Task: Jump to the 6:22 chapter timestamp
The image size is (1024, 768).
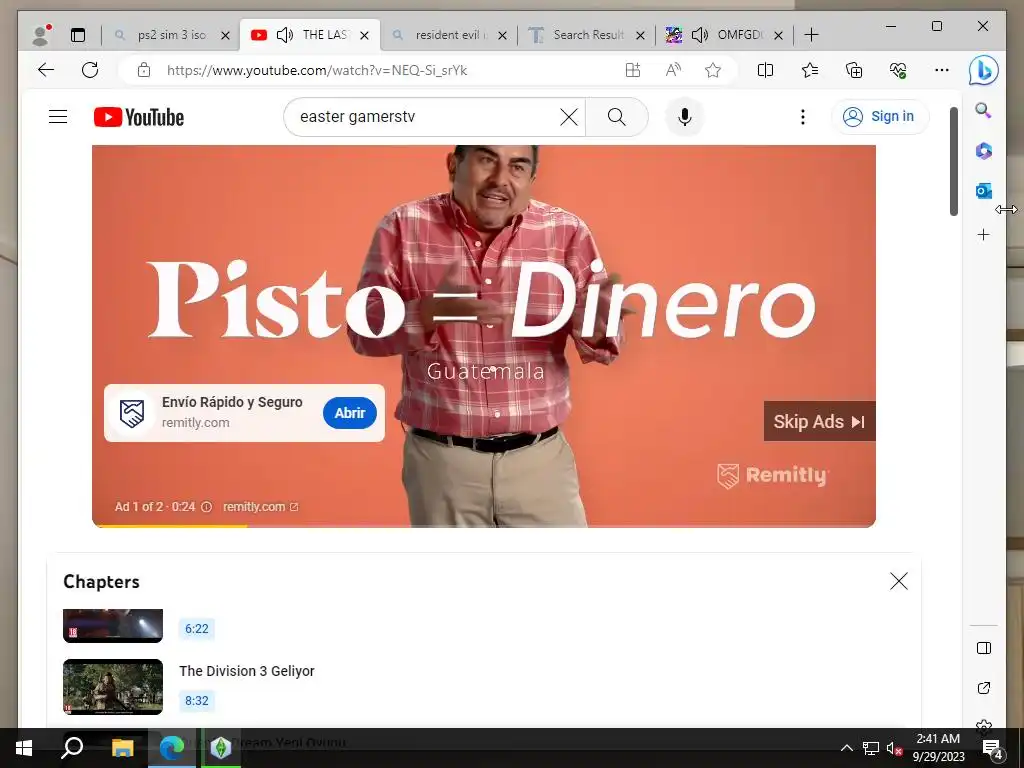Action: click(x=197, y=629)
